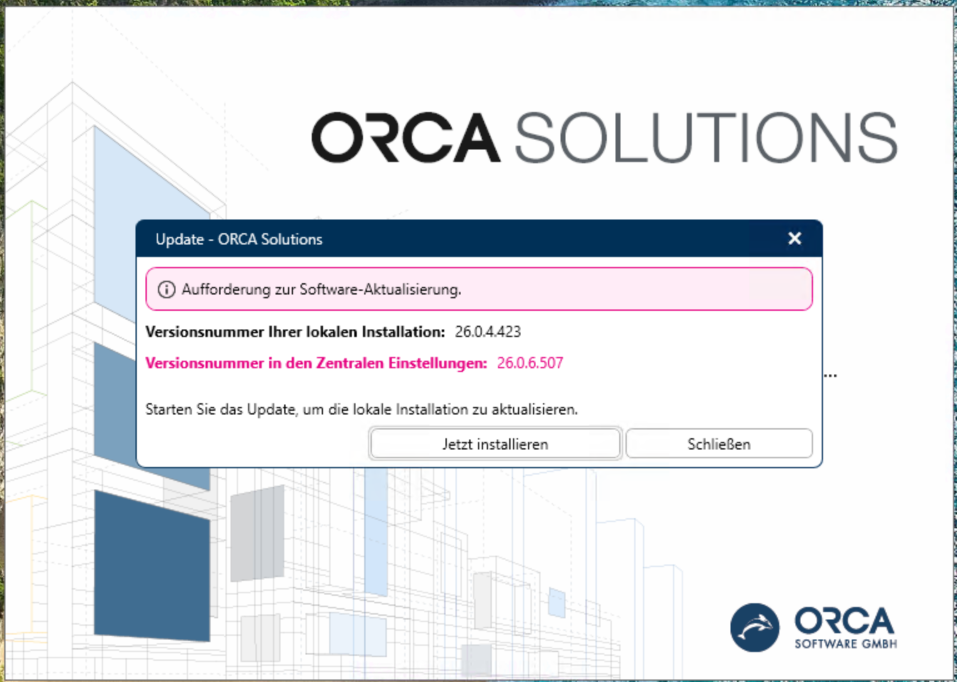957x682 pixels.
Task: Click the gray SOLUTIONS word in the splash logo
Action: 705,137
